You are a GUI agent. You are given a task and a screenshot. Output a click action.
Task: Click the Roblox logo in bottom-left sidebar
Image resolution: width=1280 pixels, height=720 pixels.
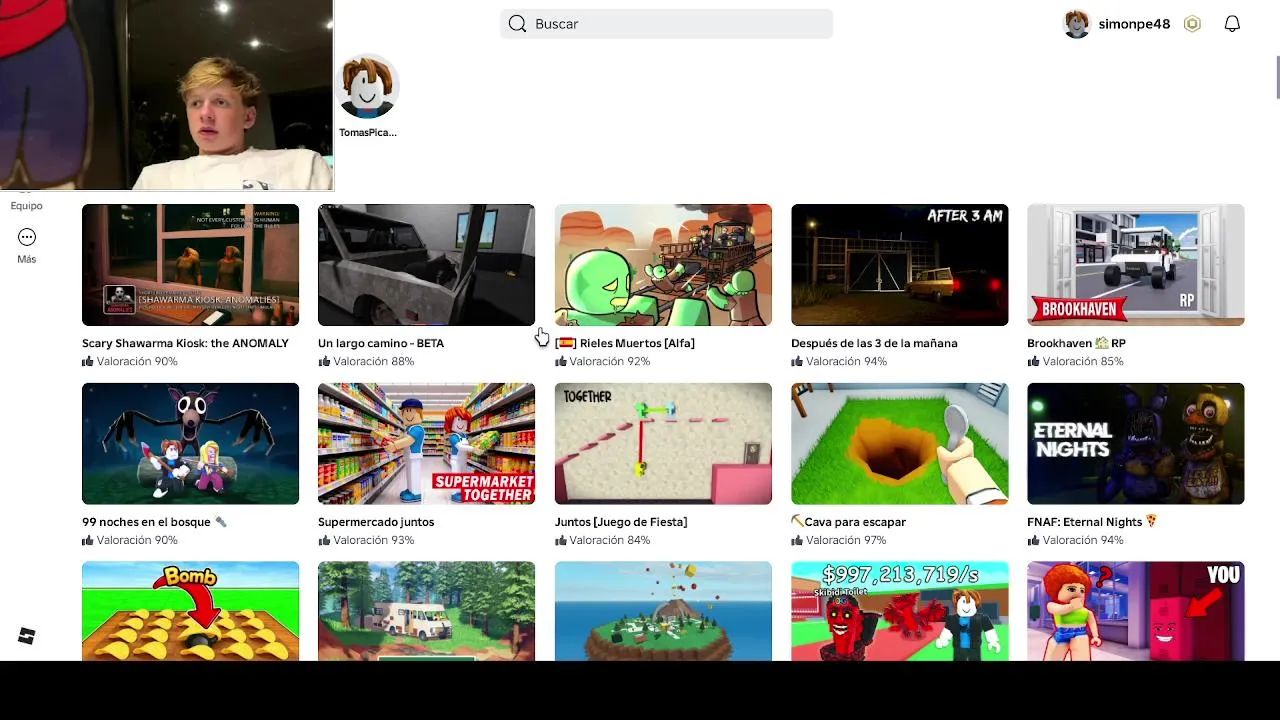27,636
